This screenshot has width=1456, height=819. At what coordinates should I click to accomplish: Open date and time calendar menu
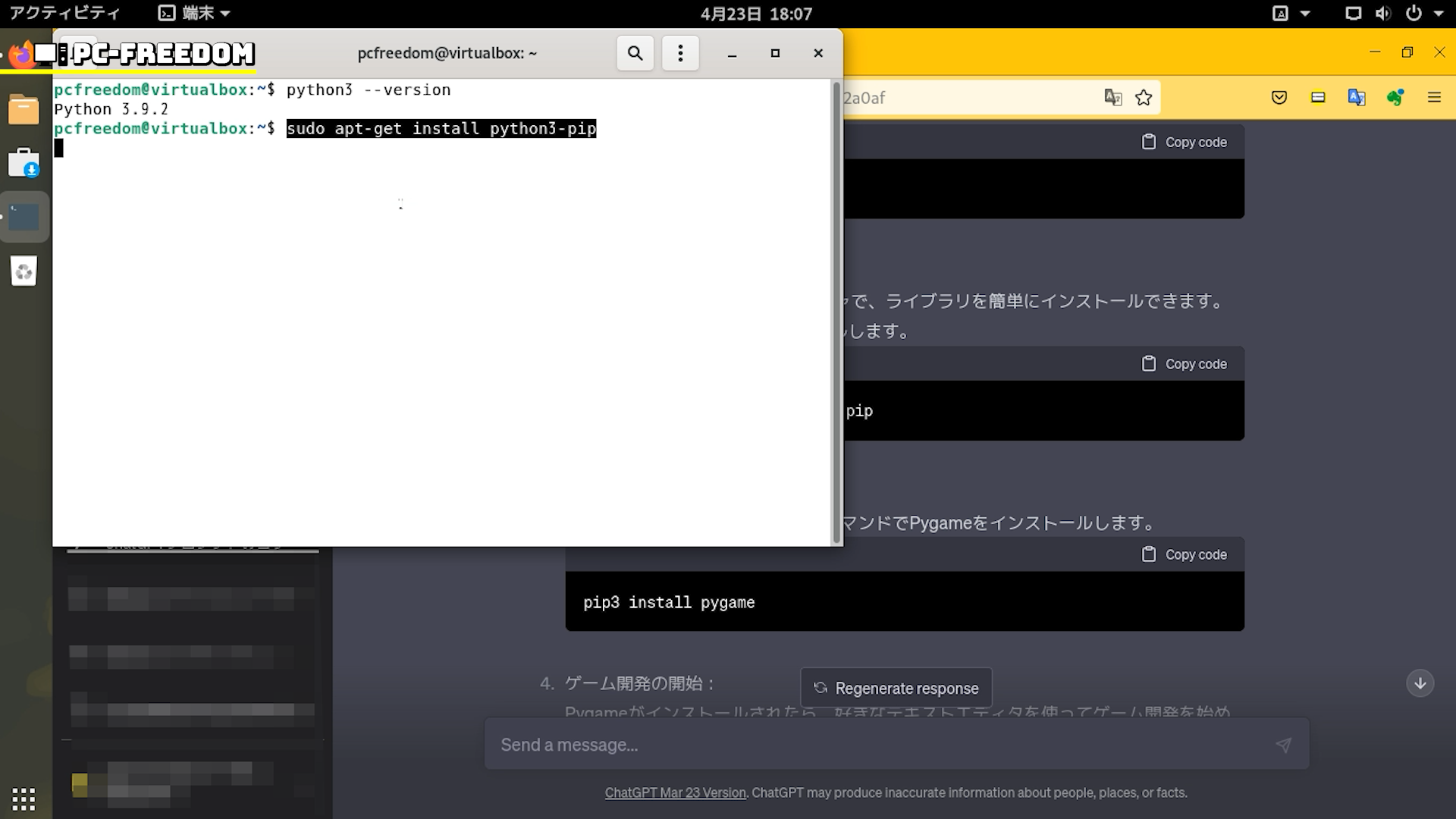point(755,13)
